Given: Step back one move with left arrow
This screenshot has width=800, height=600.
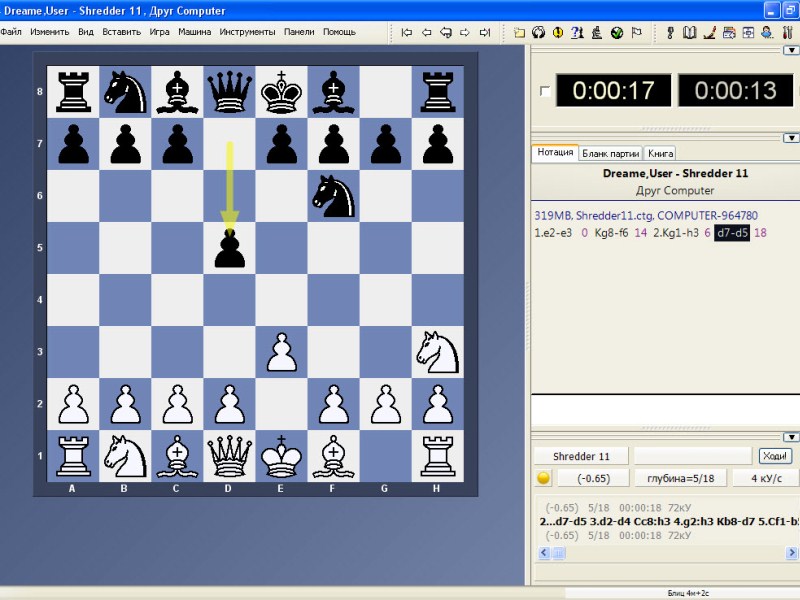Looking at the screenshot, I should tap(426, 32).
